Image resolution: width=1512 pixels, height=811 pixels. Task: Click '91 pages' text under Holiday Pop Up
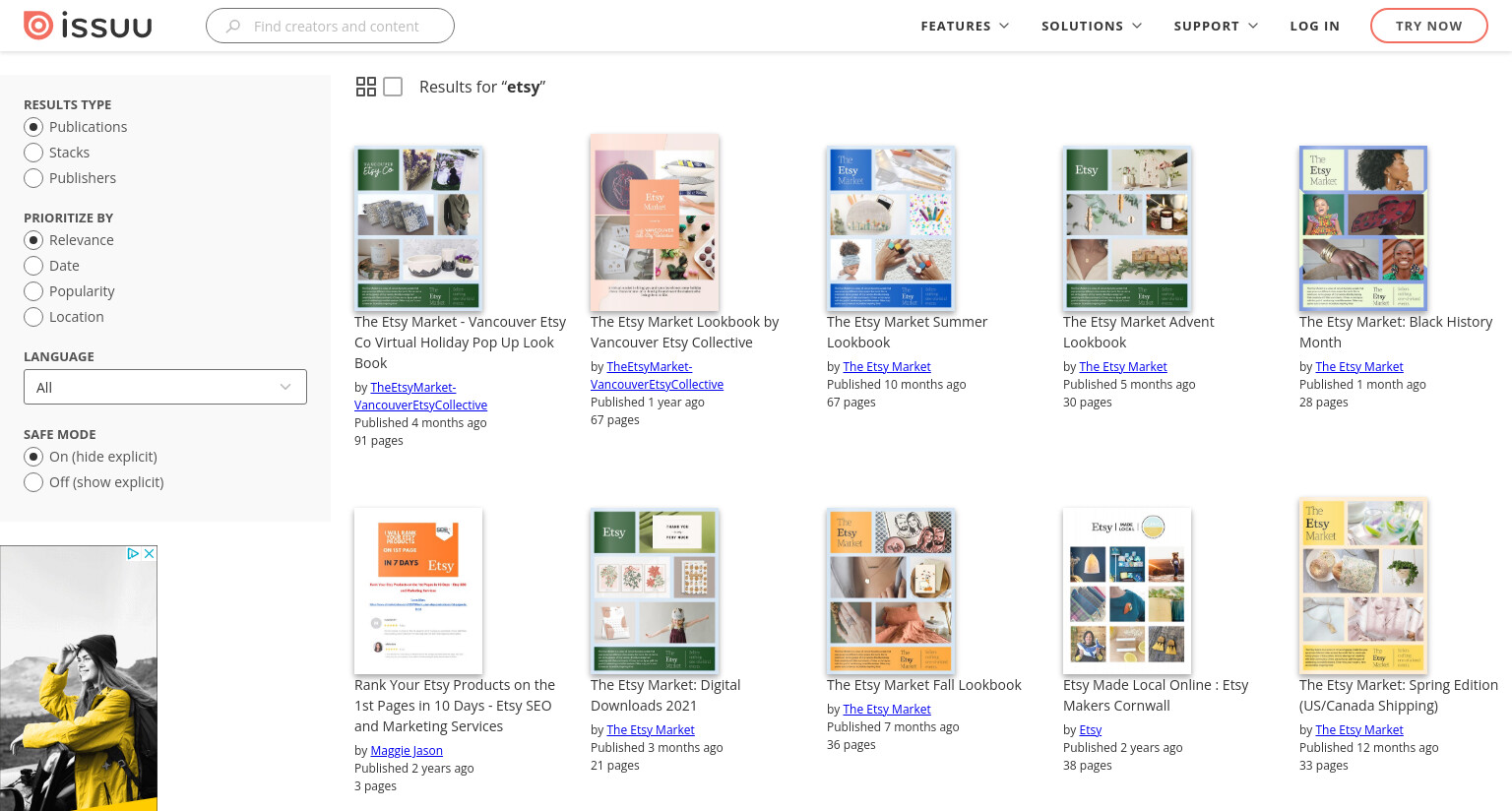tap(379, 440)
